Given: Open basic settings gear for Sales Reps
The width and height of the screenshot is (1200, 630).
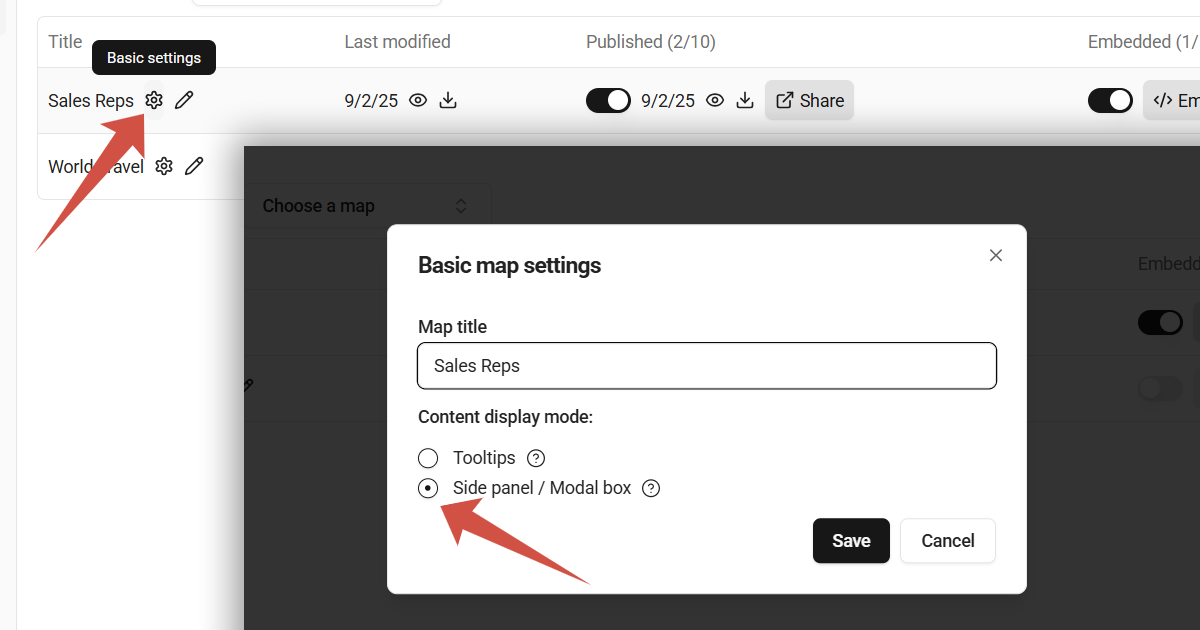Looking at the screenshot, I should (153, 100).
